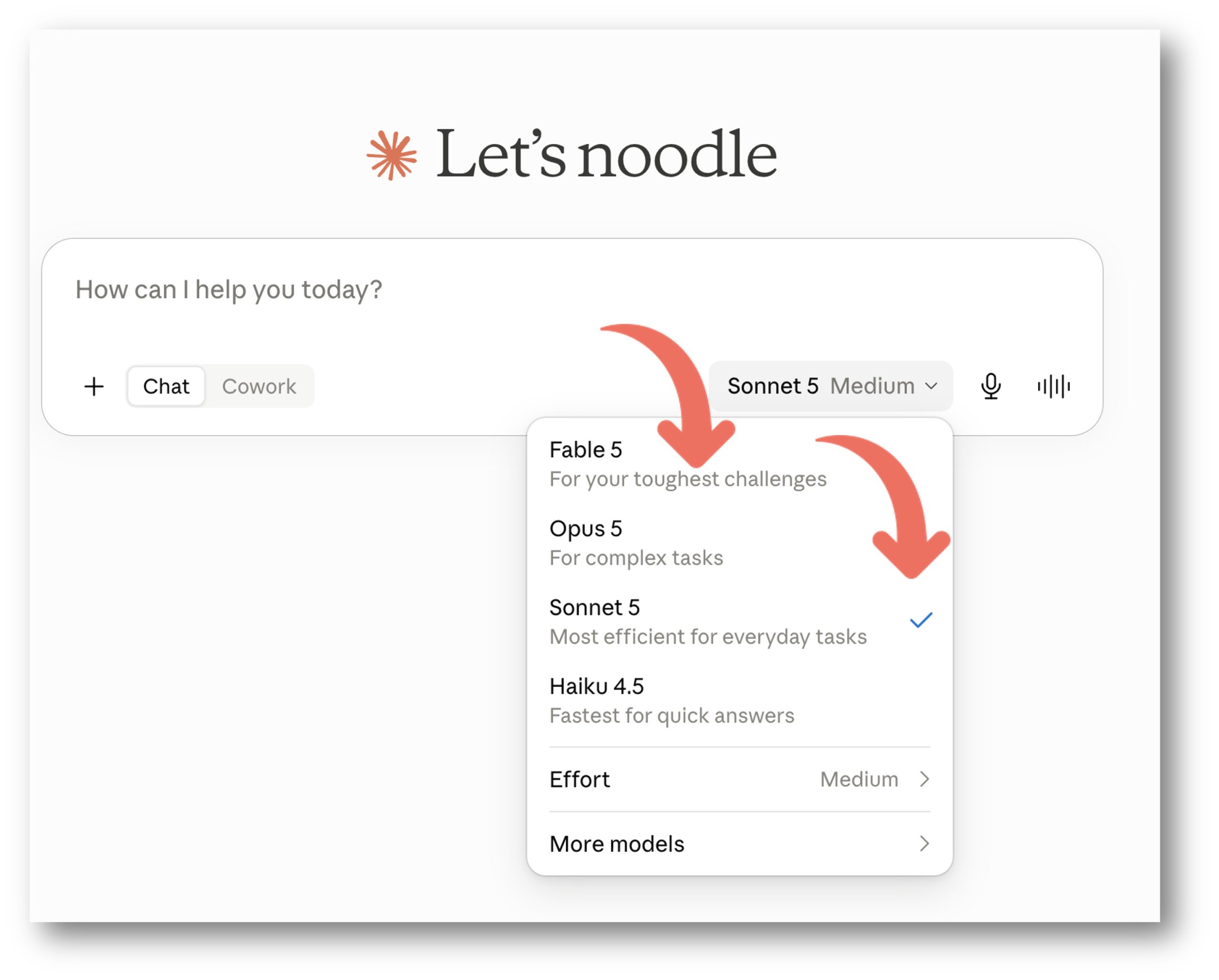This screenshot has height=980, width=1219.
Task: Switch to Chat mode
Action: click(x=166, y=386)
